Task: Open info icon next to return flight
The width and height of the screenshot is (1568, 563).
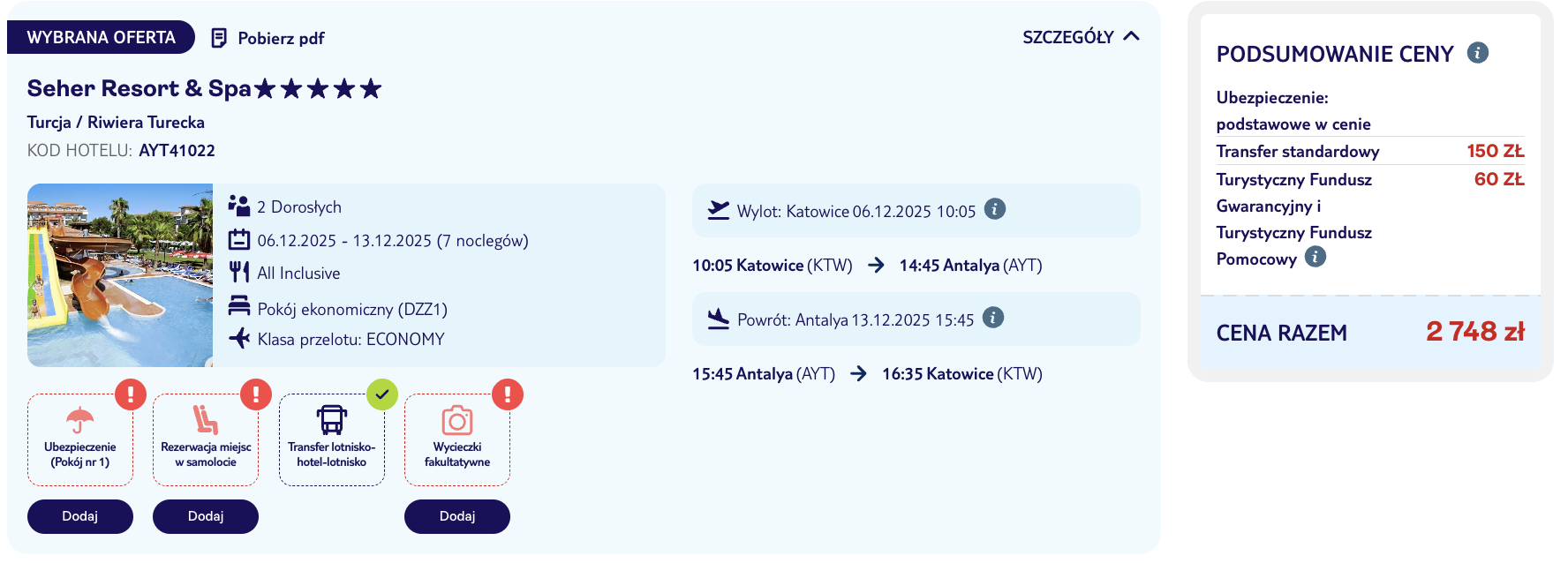Action: (x=993, y=318)
